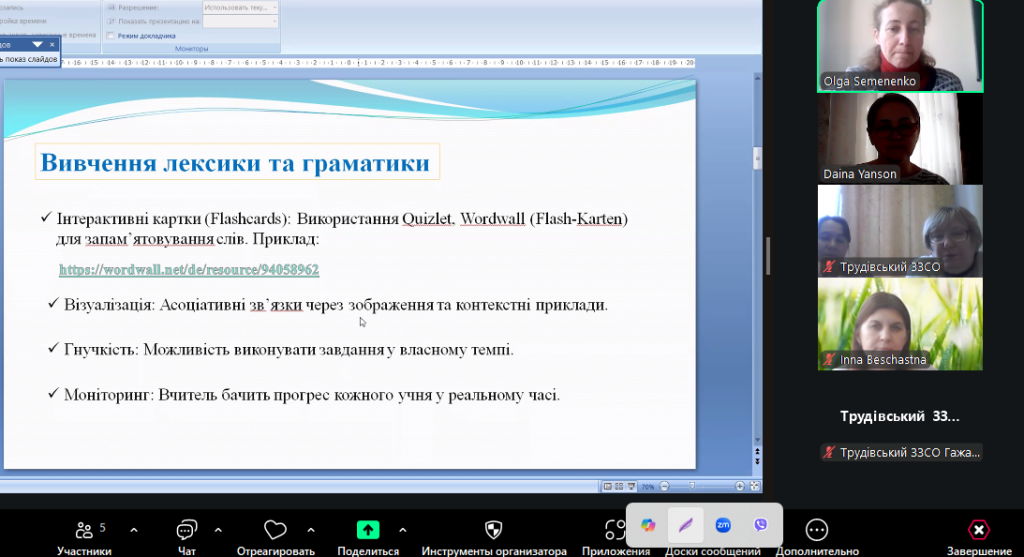Image resolution: width=1024 pixels, height=557 pixels.
Task: Click fit slide to window icon
Action: 753,486
